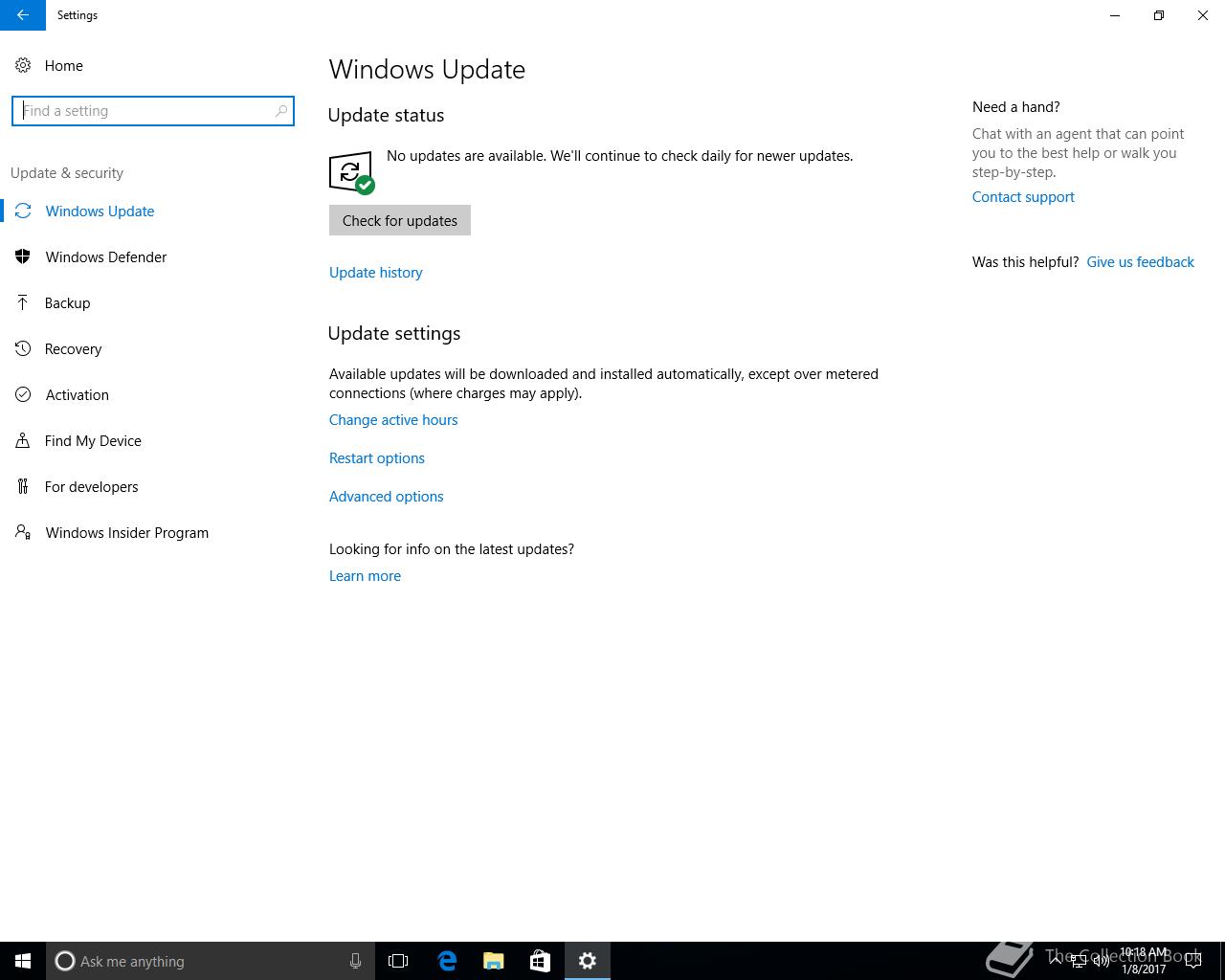Click the Find My Device person icon
1225x980 pixels.
pos(23,440)
